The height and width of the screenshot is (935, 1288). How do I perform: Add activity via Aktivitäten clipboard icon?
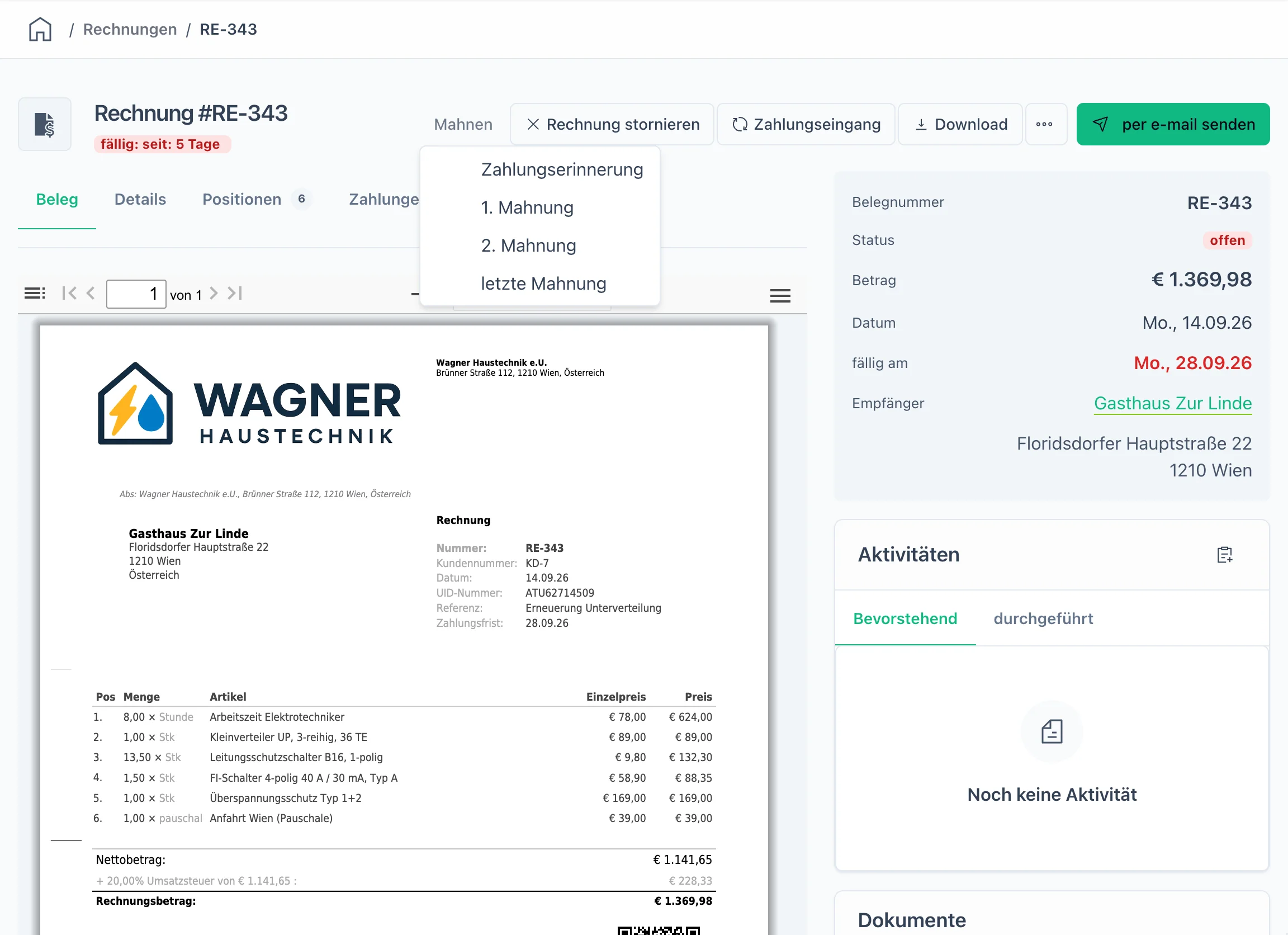tap(1225, 554)
